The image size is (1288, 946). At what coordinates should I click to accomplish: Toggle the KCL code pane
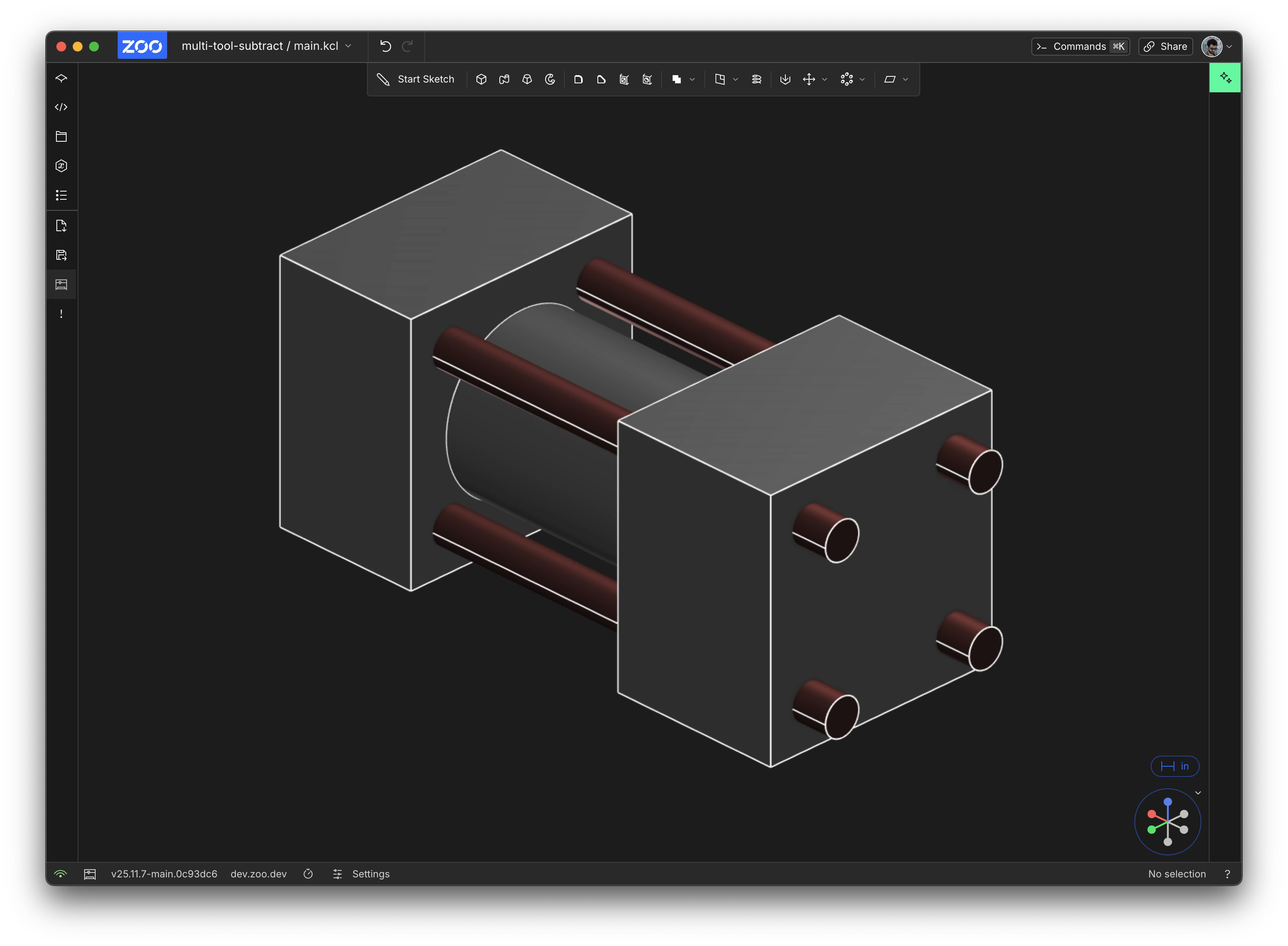[61, 107]
